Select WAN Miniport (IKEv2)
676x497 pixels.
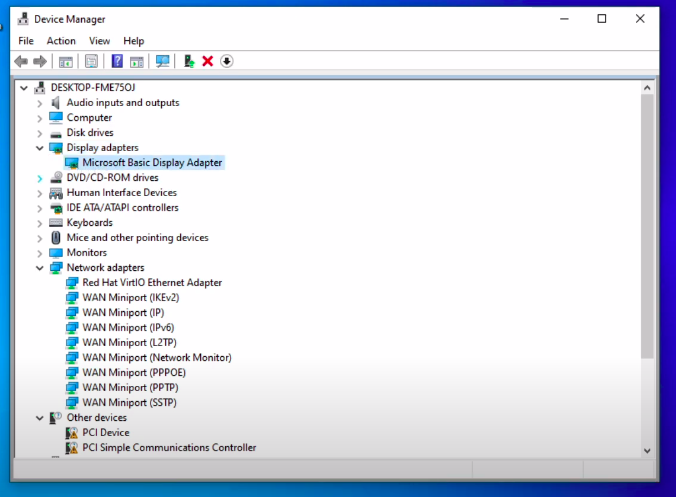(131, 297)
